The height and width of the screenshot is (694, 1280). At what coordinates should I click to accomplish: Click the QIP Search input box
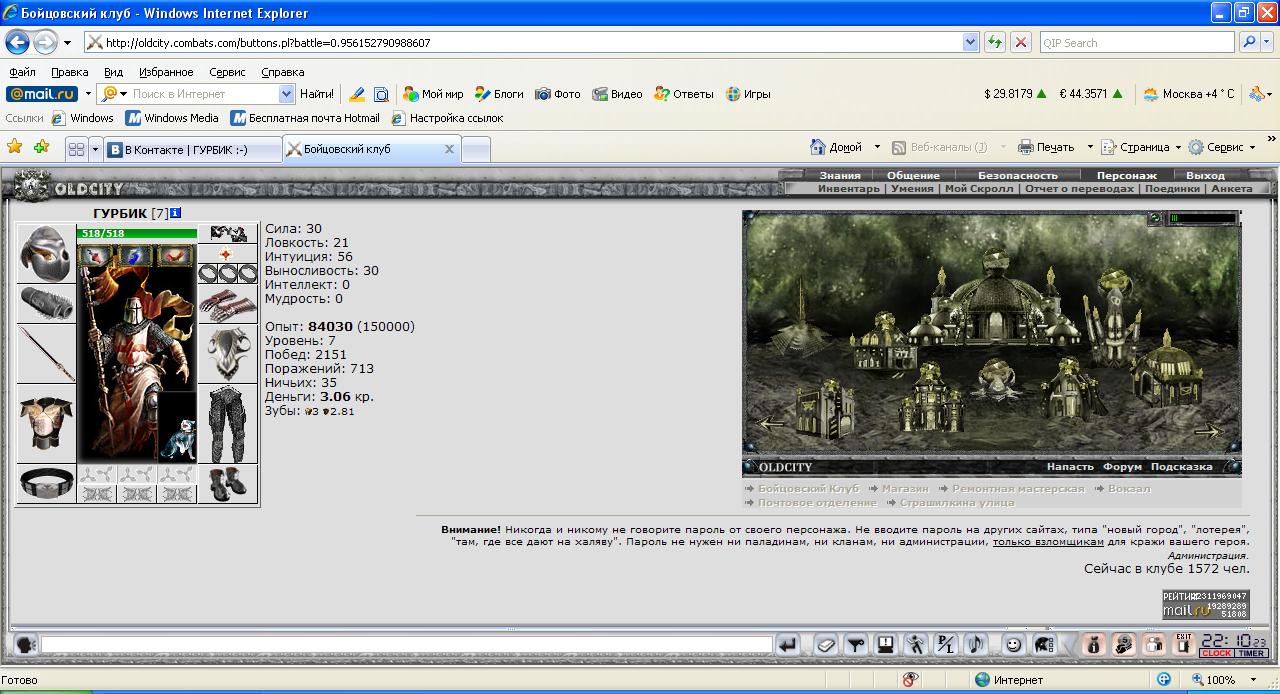1137,42
